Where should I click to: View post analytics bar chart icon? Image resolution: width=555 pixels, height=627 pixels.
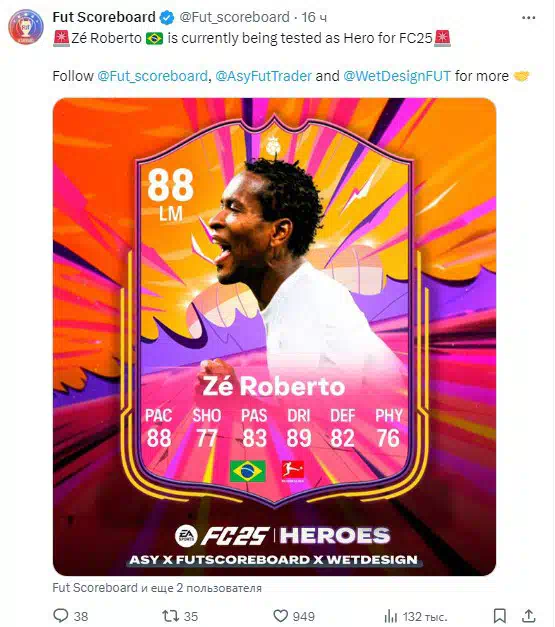[391, 616]
